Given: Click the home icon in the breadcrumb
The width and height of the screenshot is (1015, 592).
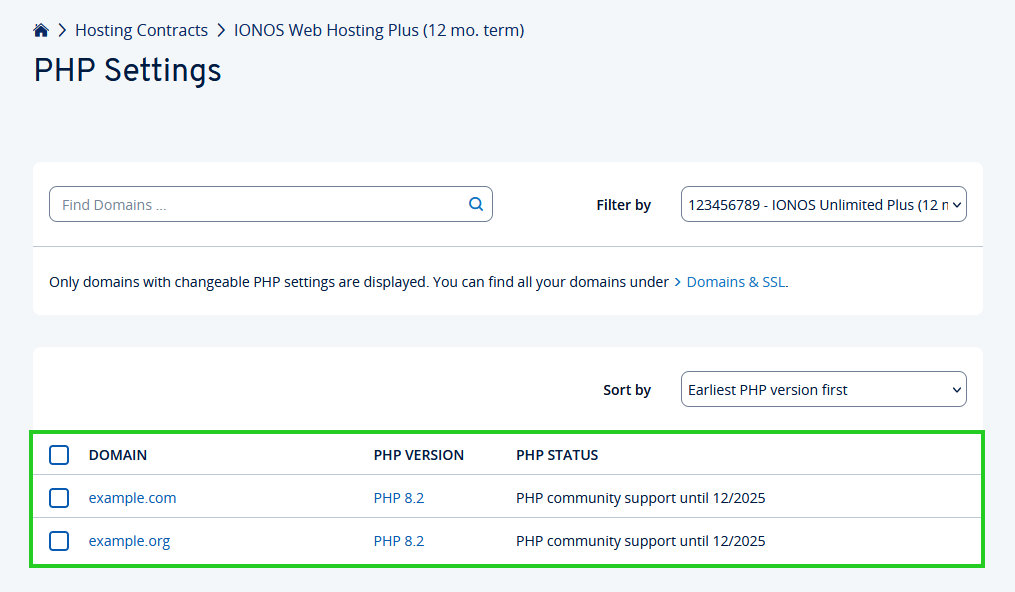Looking at the screenshot, I should (x=40, y=29).
